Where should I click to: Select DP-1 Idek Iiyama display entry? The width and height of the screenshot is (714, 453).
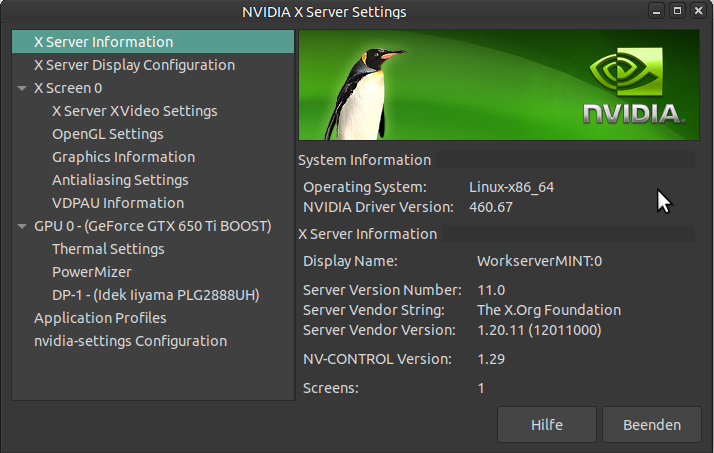point(155,295)
